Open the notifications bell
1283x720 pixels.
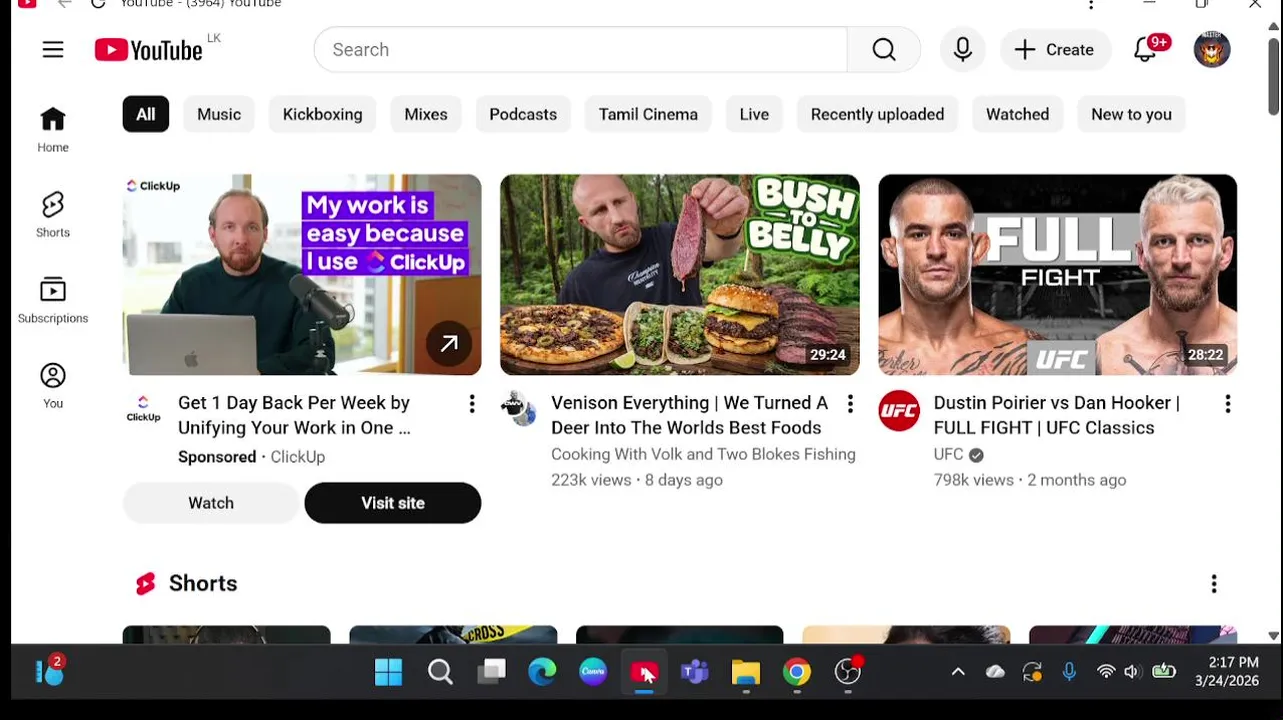1145,50
